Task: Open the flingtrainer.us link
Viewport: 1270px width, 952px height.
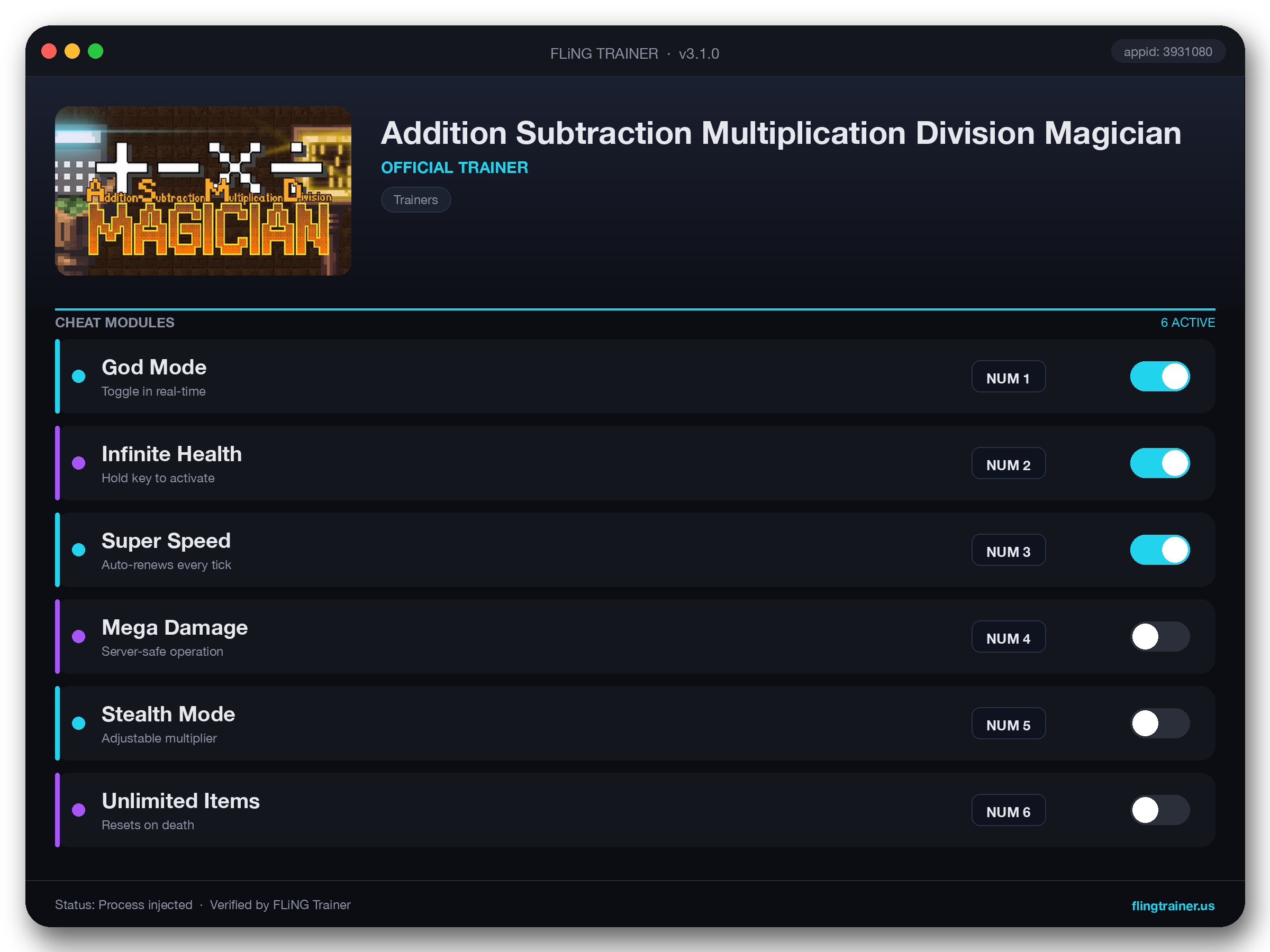Action: click(x=1173, y=905)
